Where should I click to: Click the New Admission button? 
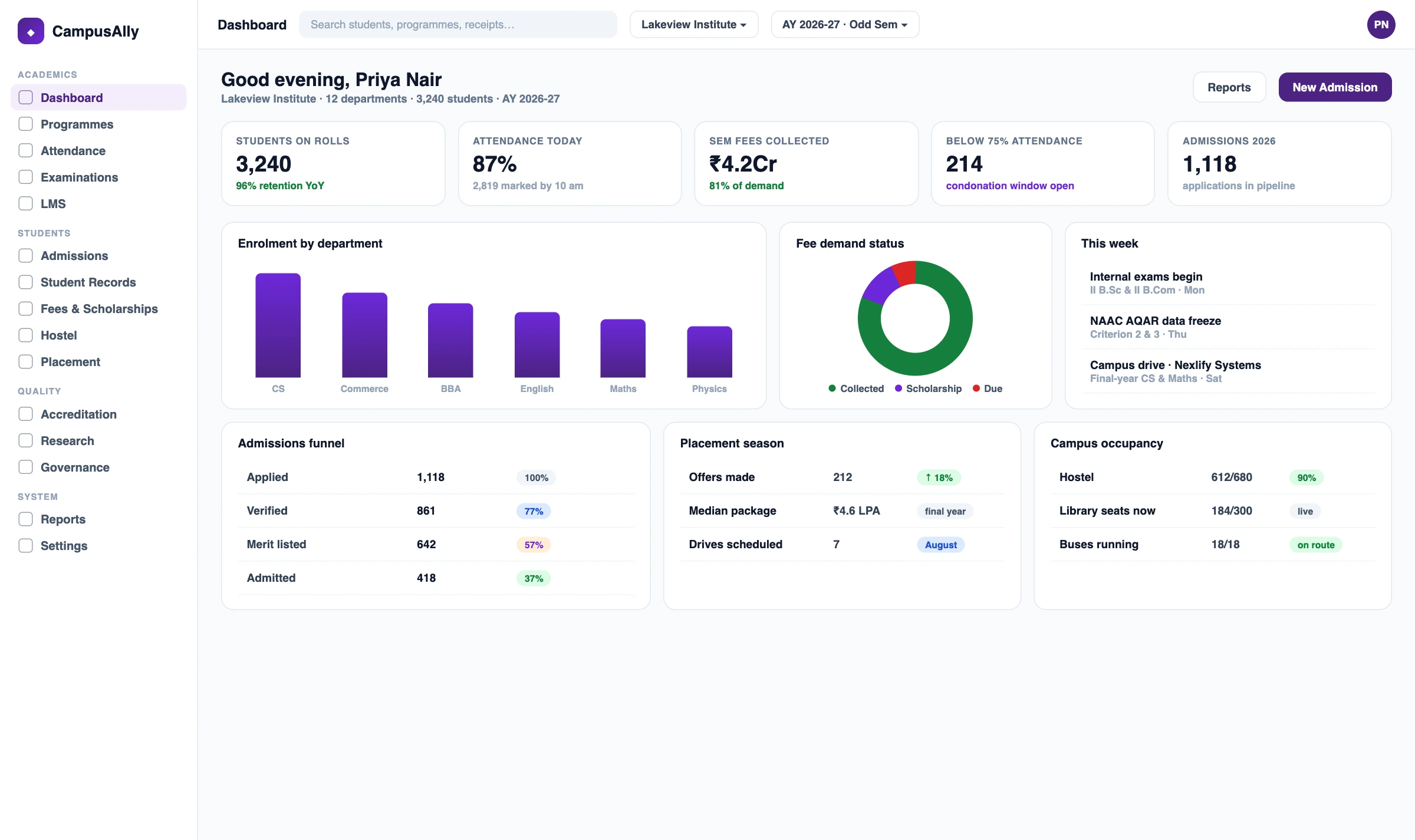[x=1335, y=87]
